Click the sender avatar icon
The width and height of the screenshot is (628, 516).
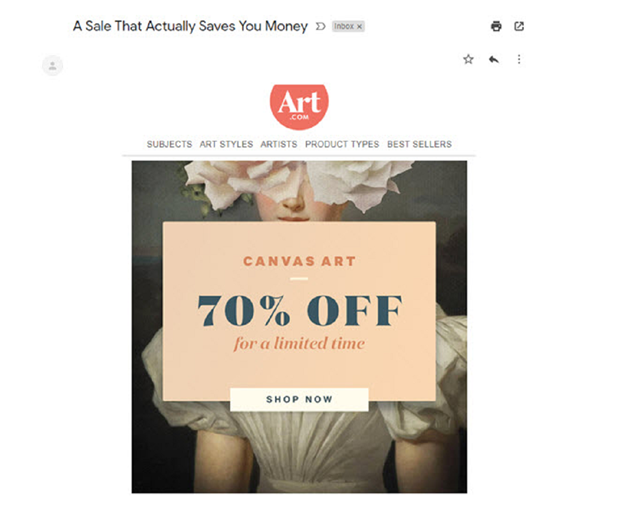pos(52,66)
